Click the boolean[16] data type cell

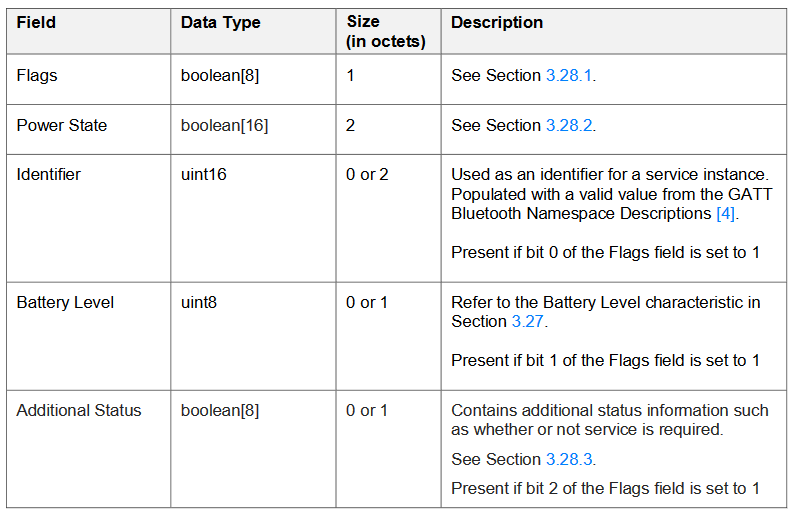tap(253, 130)
